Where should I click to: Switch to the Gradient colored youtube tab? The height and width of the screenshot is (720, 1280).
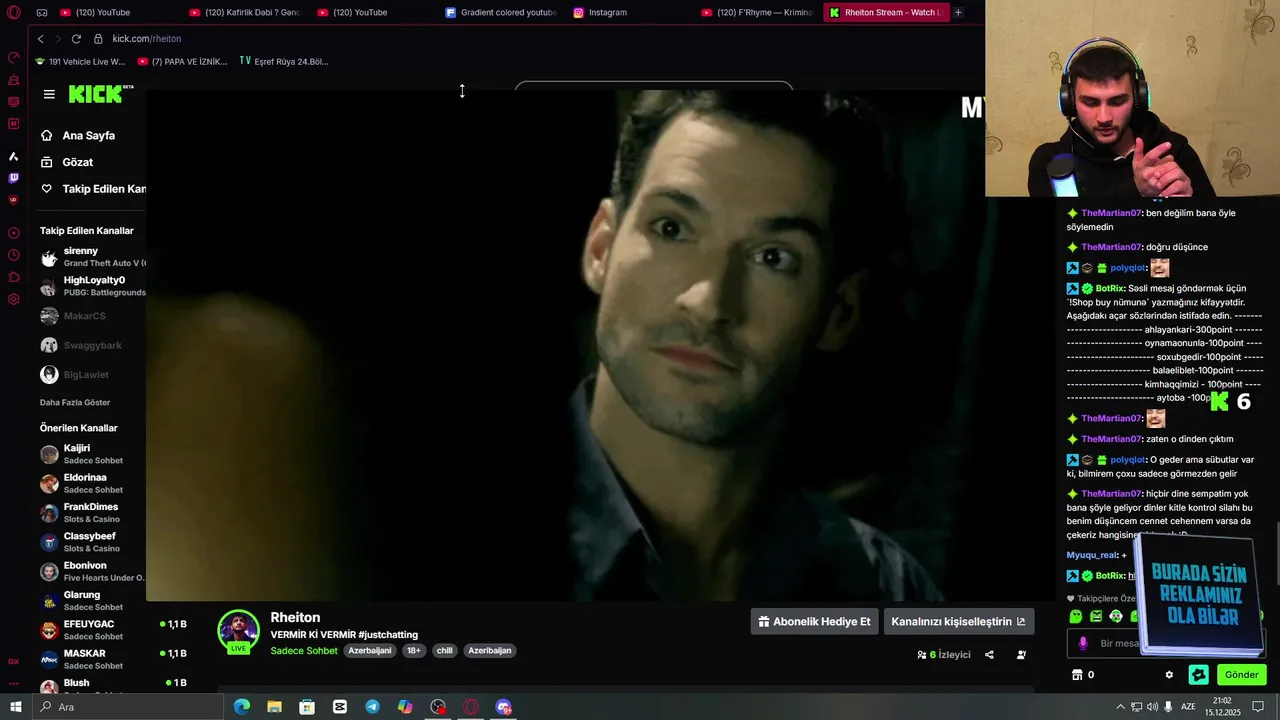tap(500, 13)
